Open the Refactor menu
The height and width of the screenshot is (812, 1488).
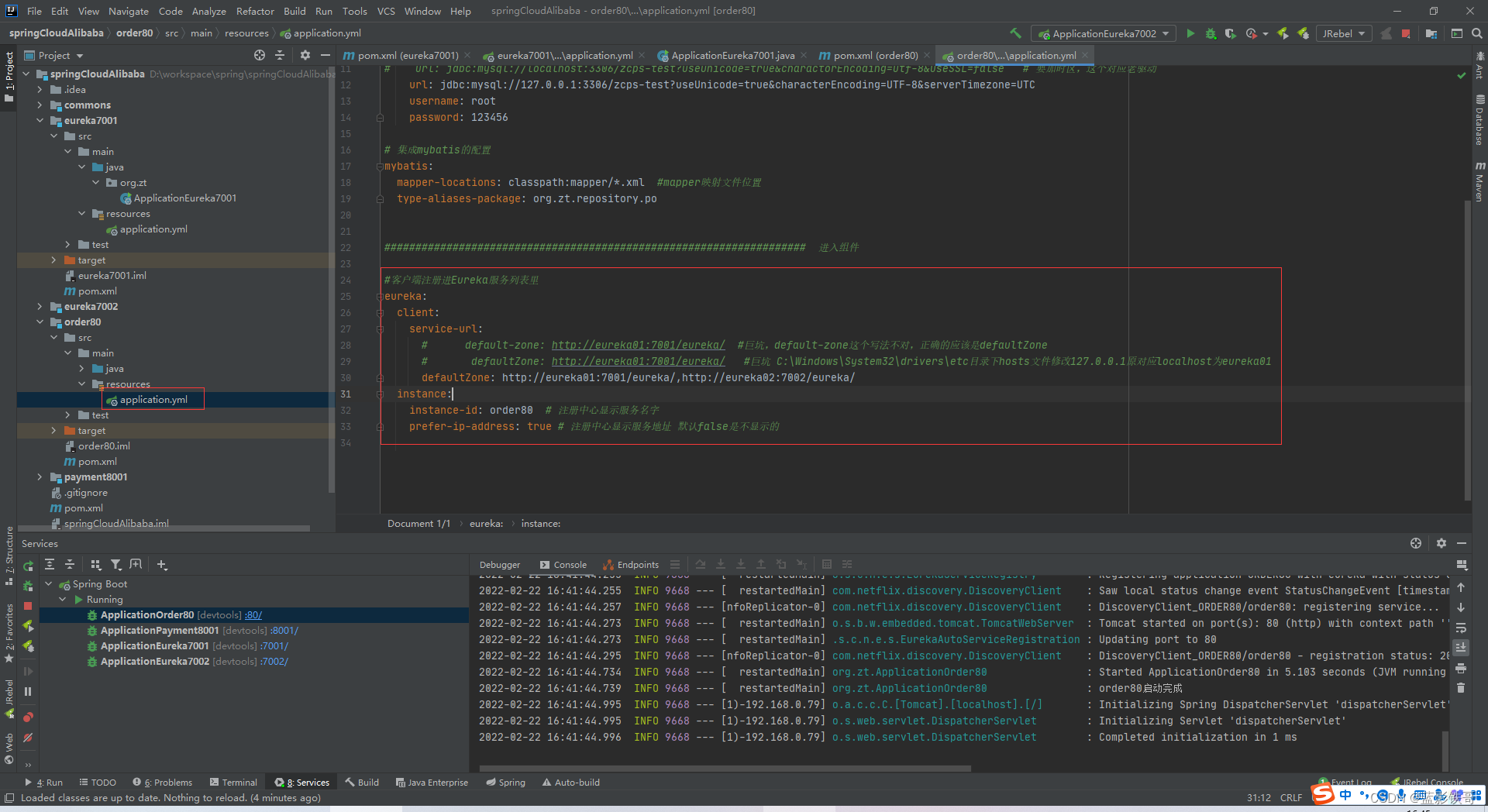pos(255,11)
